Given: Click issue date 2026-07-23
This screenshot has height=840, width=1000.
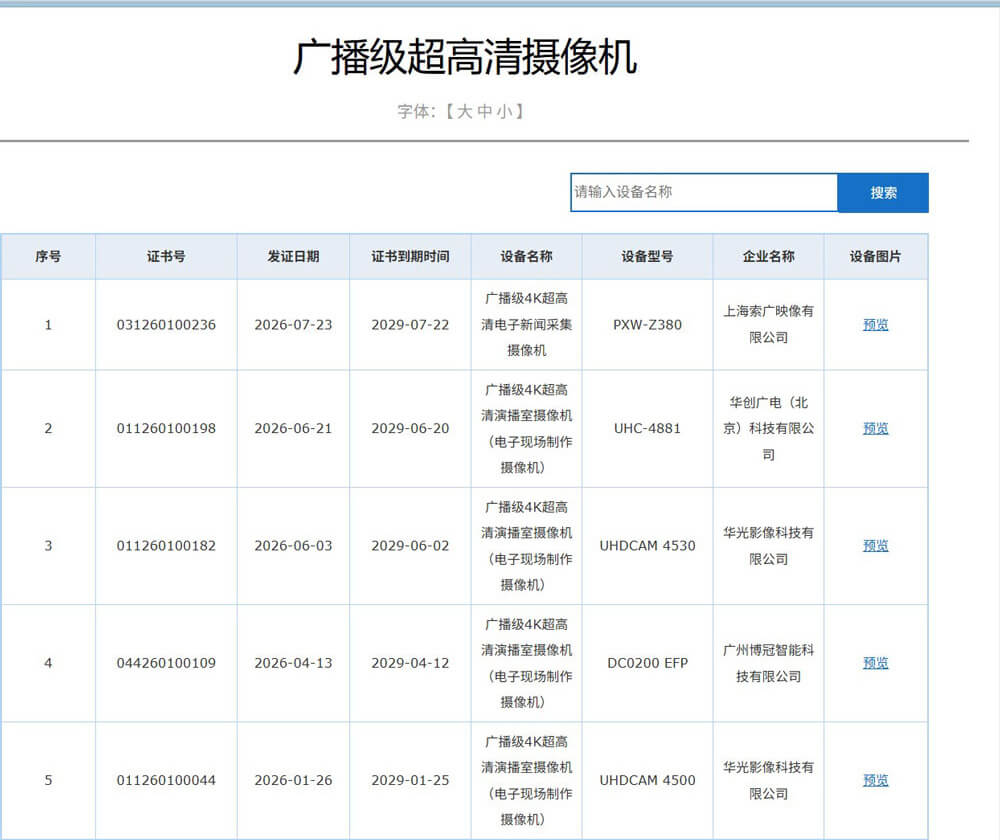Looking at the screenshot, I should point(293,325).
